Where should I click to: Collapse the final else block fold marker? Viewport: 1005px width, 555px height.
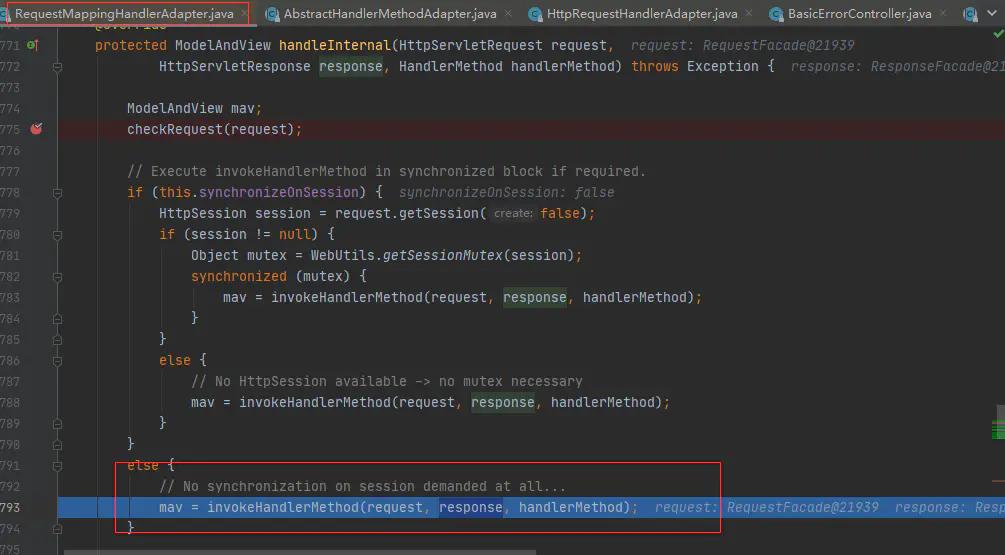click(x=57, y=465)
